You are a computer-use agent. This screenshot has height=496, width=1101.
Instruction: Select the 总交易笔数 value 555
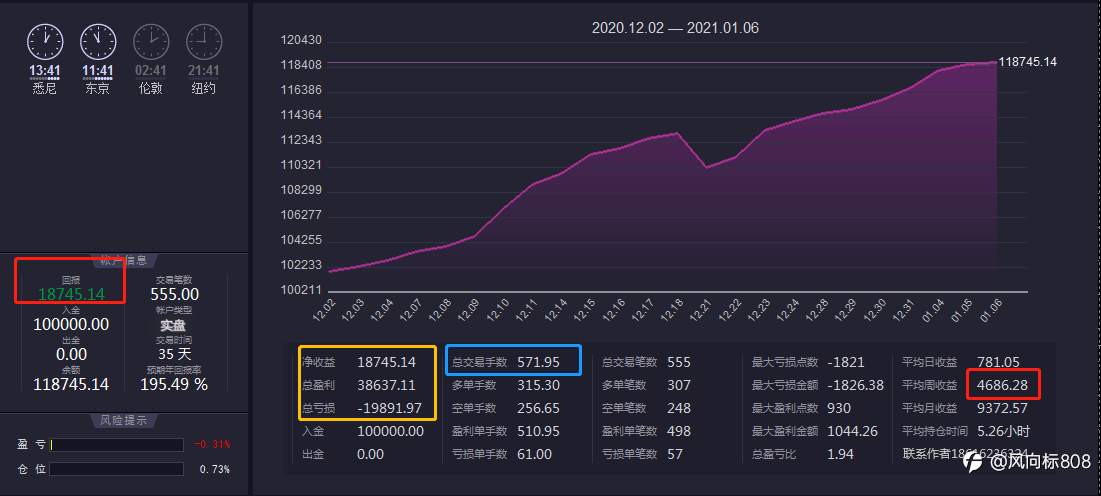tap(679, 363)
